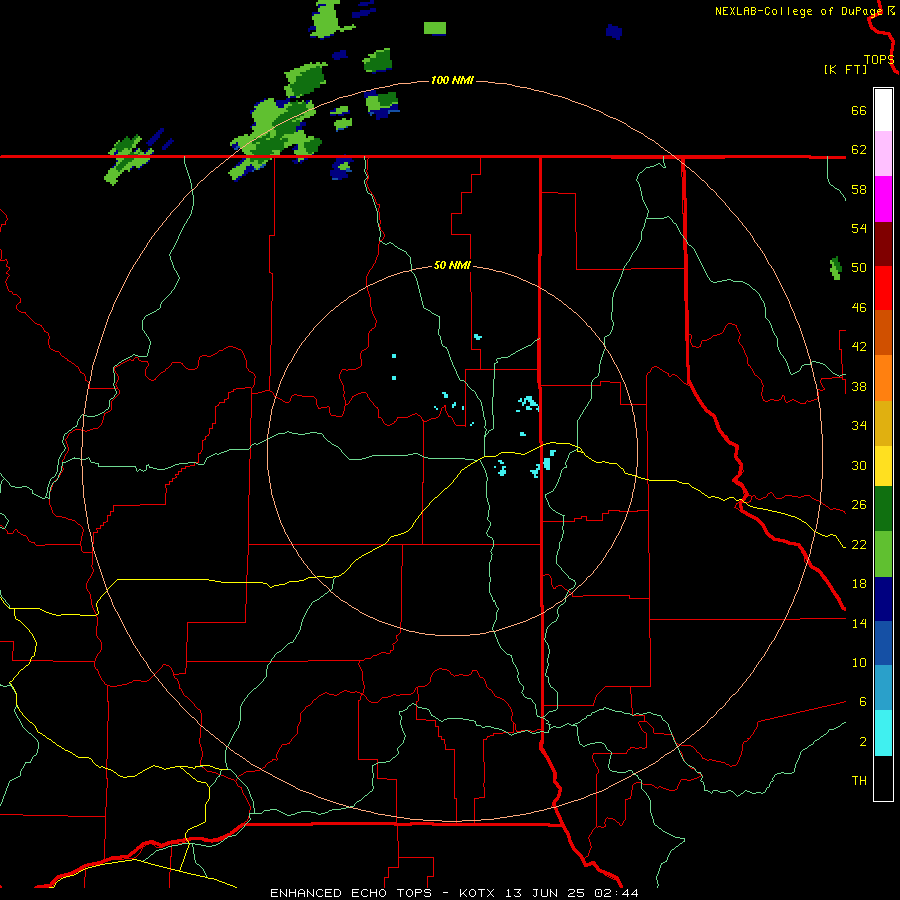The height and width of the screenshot is (900, 900).
Task: Click the small green echo at right edge
Action: pyautogui.click(x=836, y=268)
